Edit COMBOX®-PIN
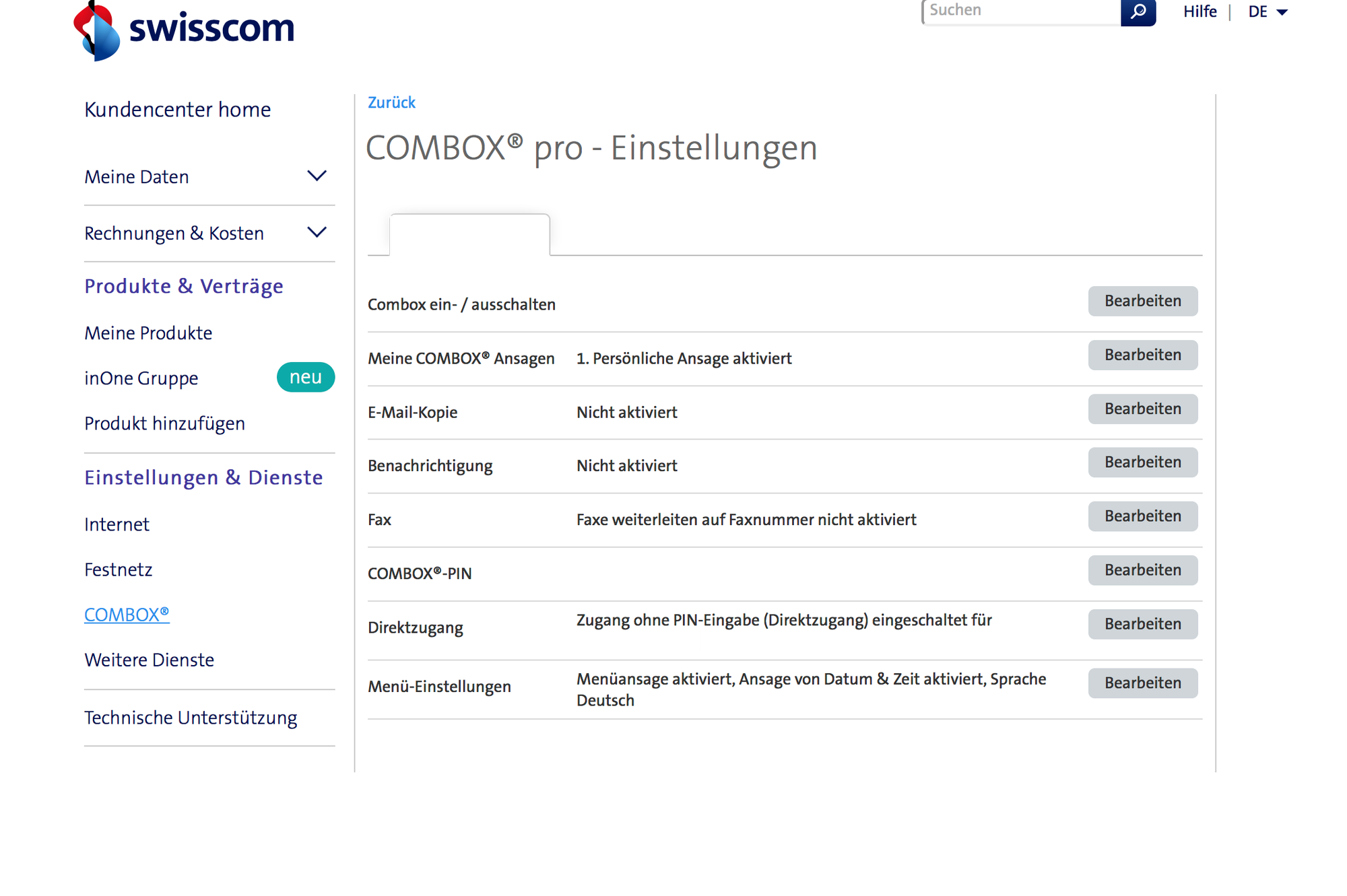This screenshot has width=1347, height=896. tap(1142, 570)
